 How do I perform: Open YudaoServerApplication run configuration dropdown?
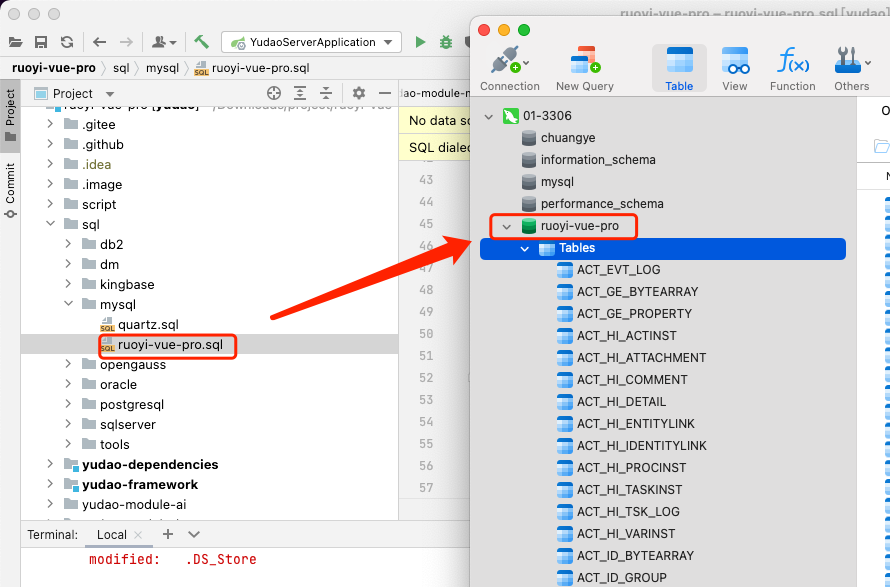click(311, 42)
